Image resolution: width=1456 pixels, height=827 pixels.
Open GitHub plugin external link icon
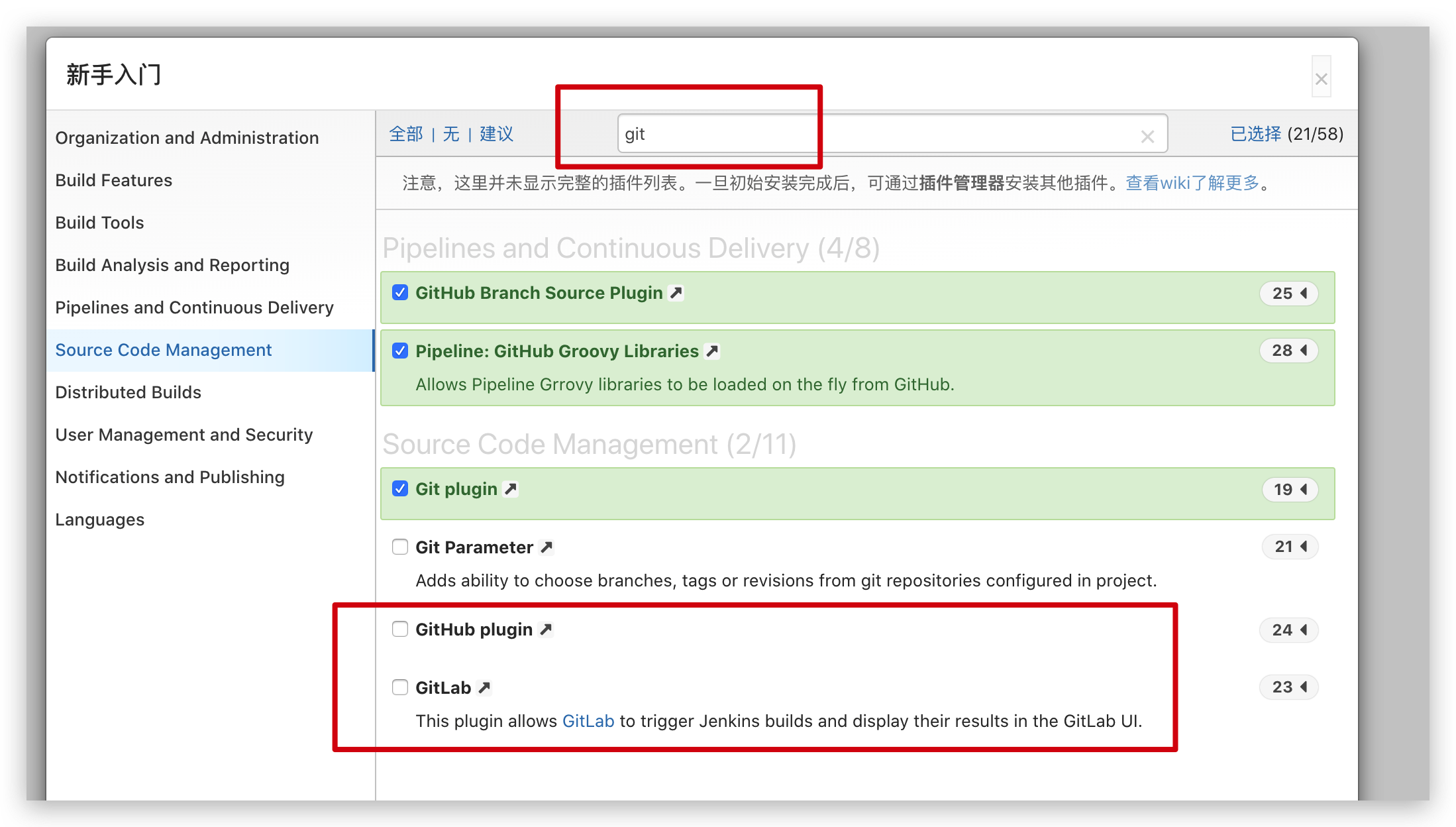[546, 630]
